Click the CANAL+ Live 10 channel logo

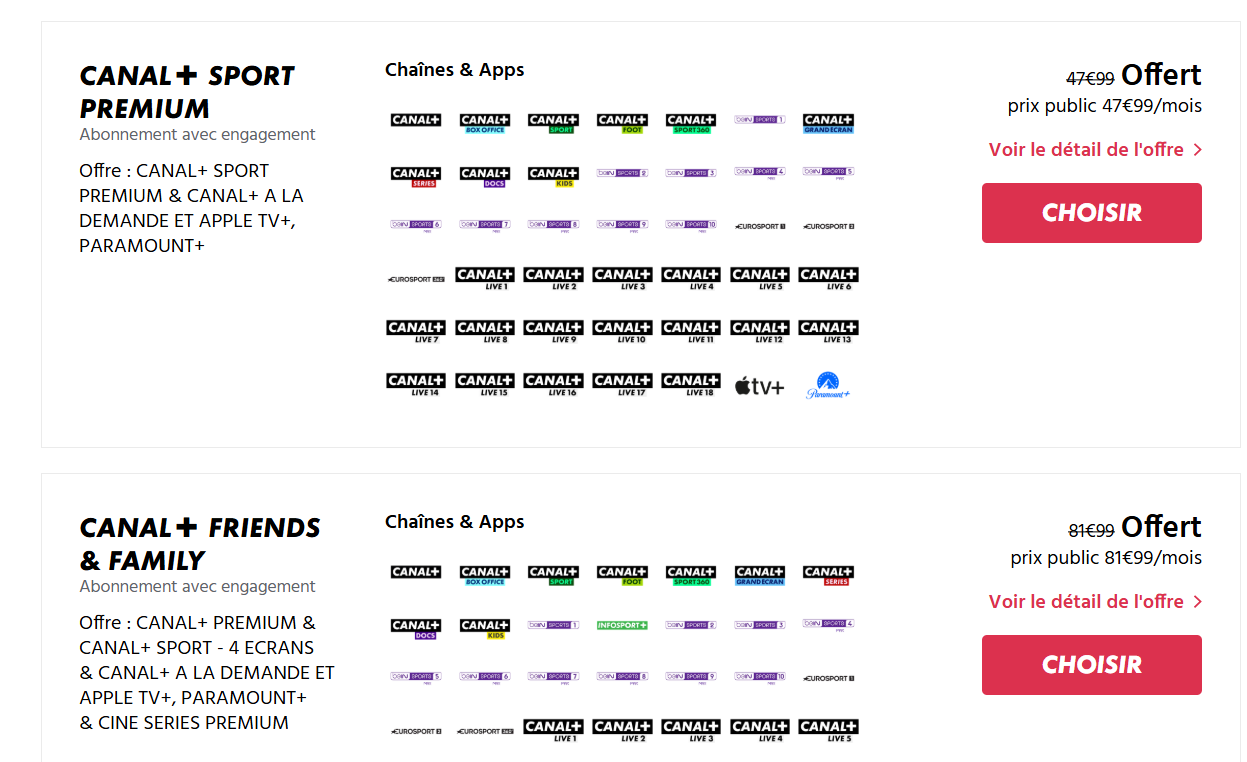point(622,332)
